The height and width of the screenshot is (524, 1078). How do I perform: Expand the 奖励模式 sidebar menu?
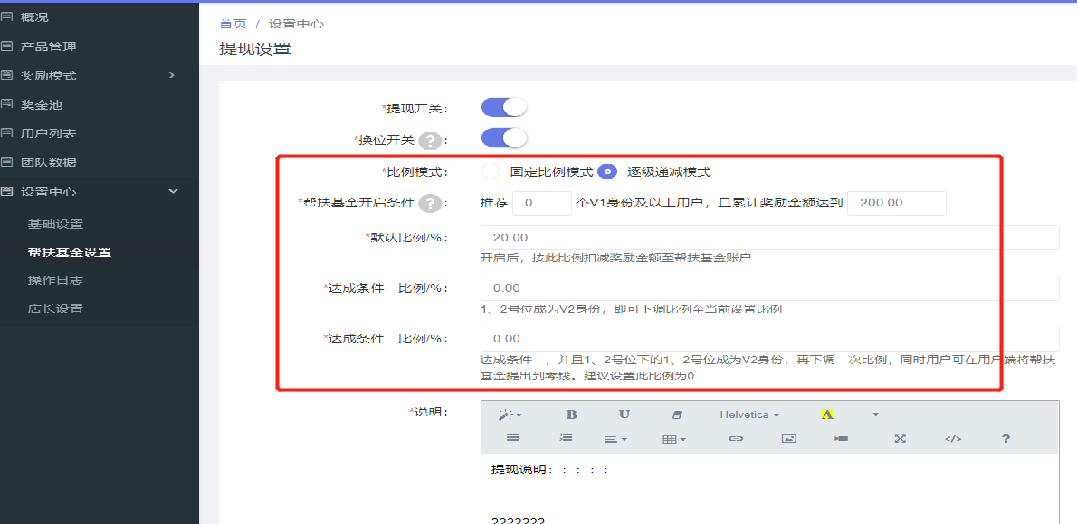coord(90,75)
